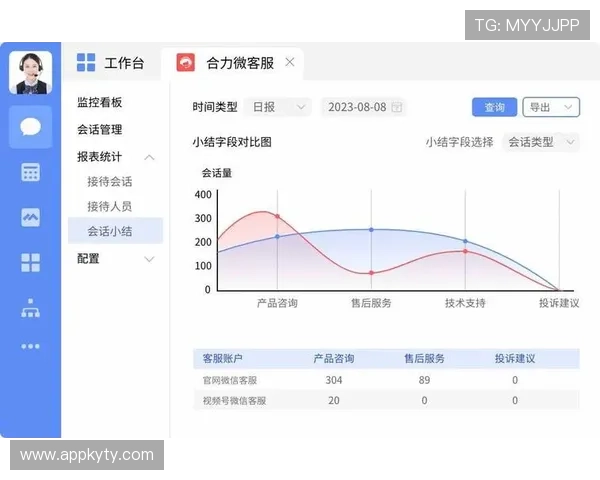Open the 会话类型 field dropdown
The image size is (600, 480).
(541, 142)
